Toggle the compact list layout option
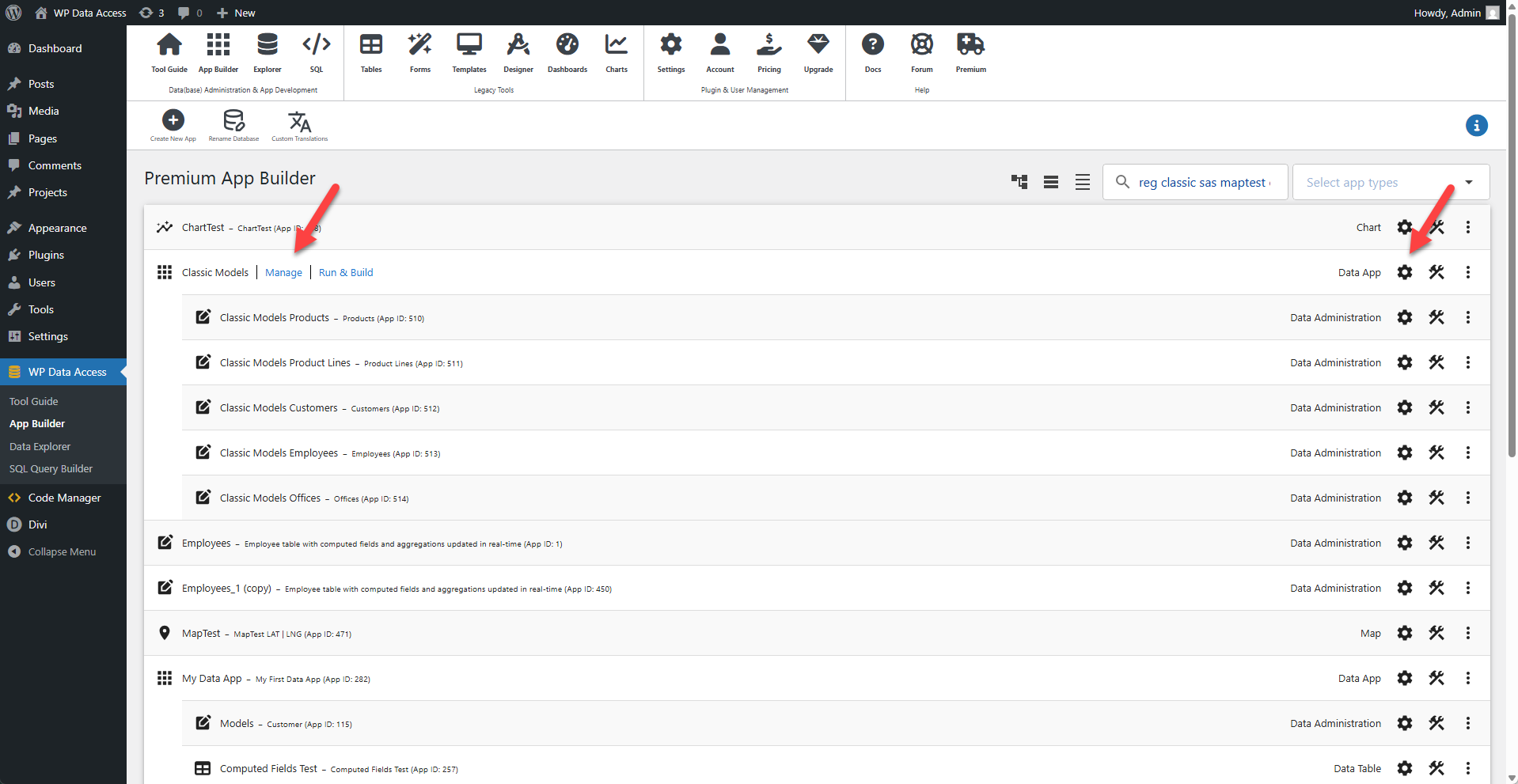The width and height of the screenshot is (1518, 784). click(1082, 181)
